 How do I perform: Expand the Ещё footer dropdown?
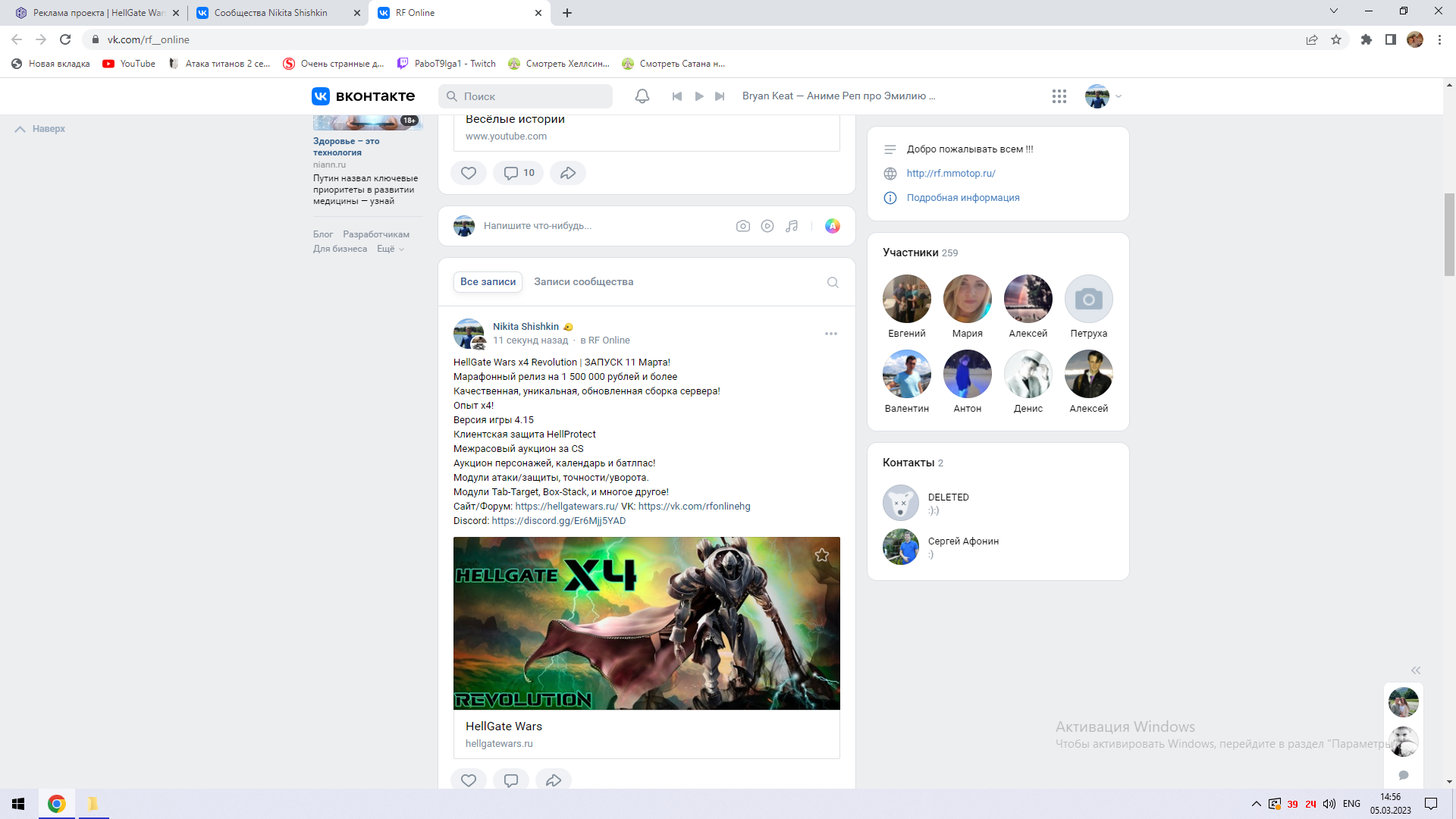(391, 249)
